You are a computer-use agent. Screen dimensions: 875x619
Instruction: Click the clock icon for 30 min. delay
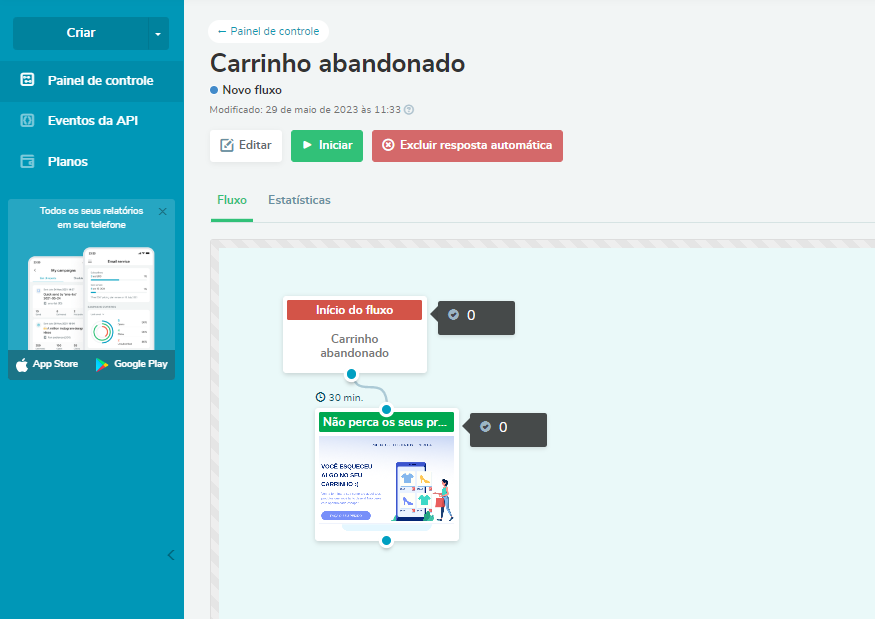[x=320, y=397]
